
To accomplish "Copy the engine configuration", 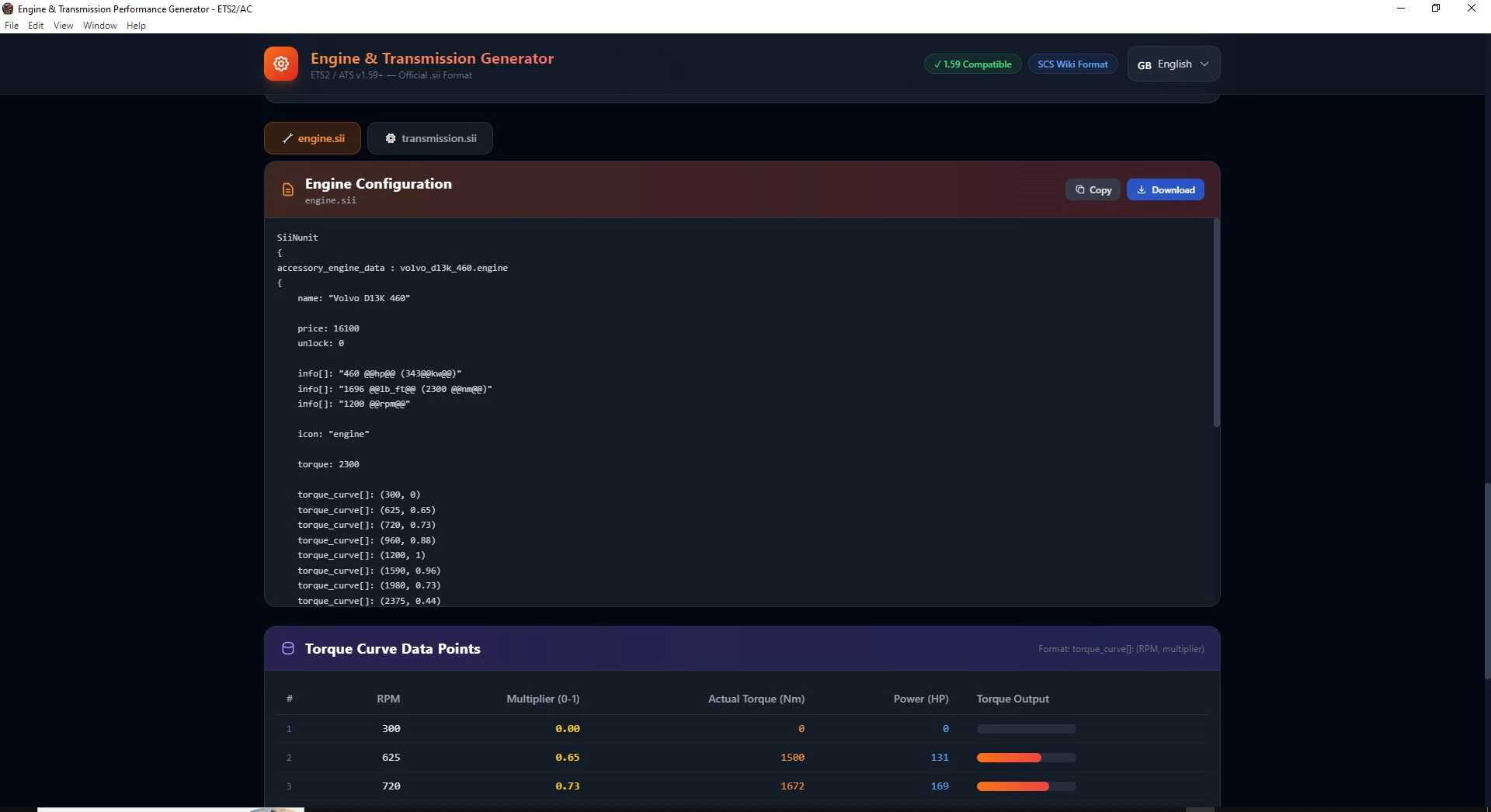I will point(1093,189).
